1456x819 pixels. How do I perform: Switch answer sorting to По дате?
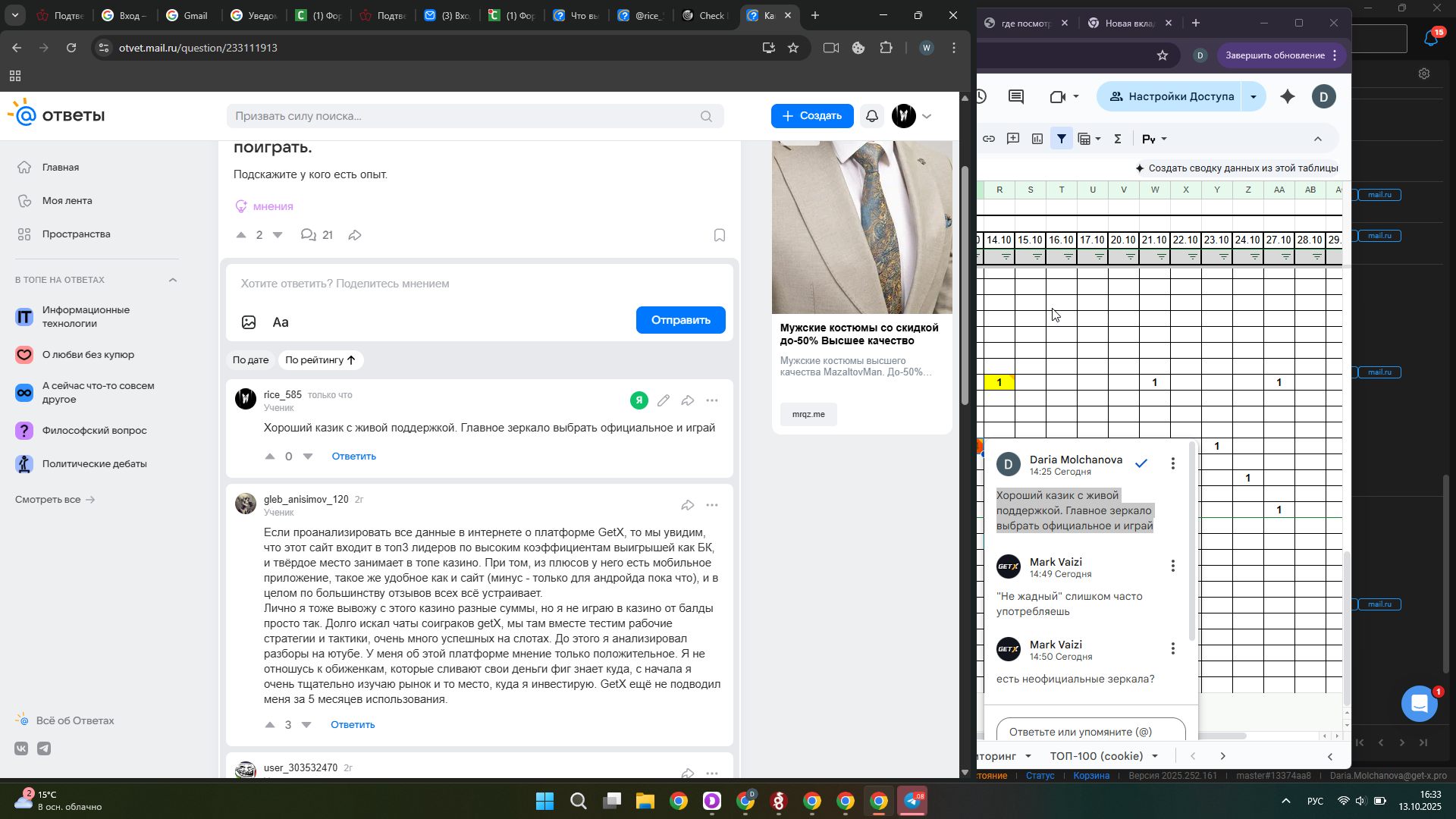click(x=250, y=360)
